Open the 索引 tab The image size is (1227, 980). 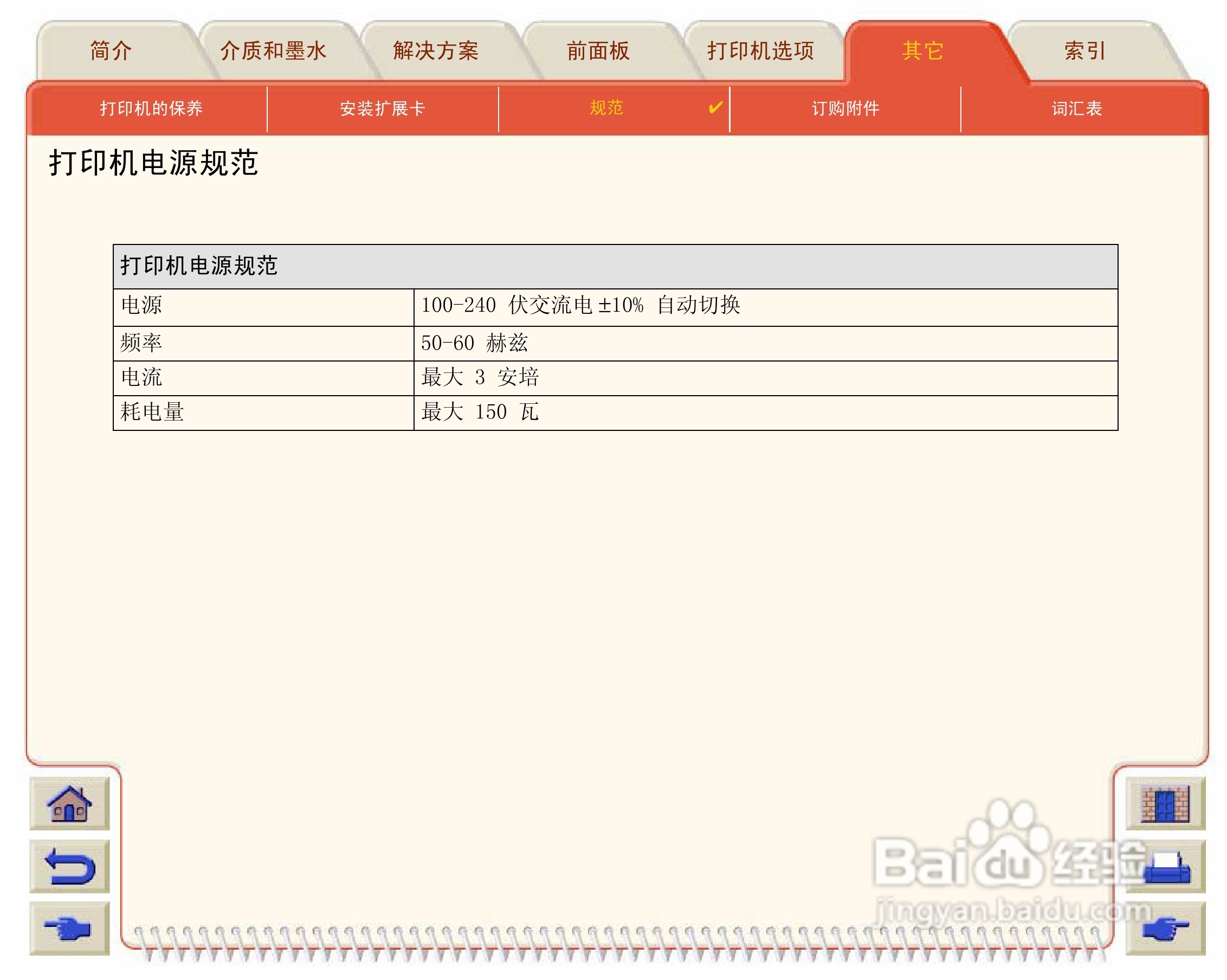click(1084, 51)
